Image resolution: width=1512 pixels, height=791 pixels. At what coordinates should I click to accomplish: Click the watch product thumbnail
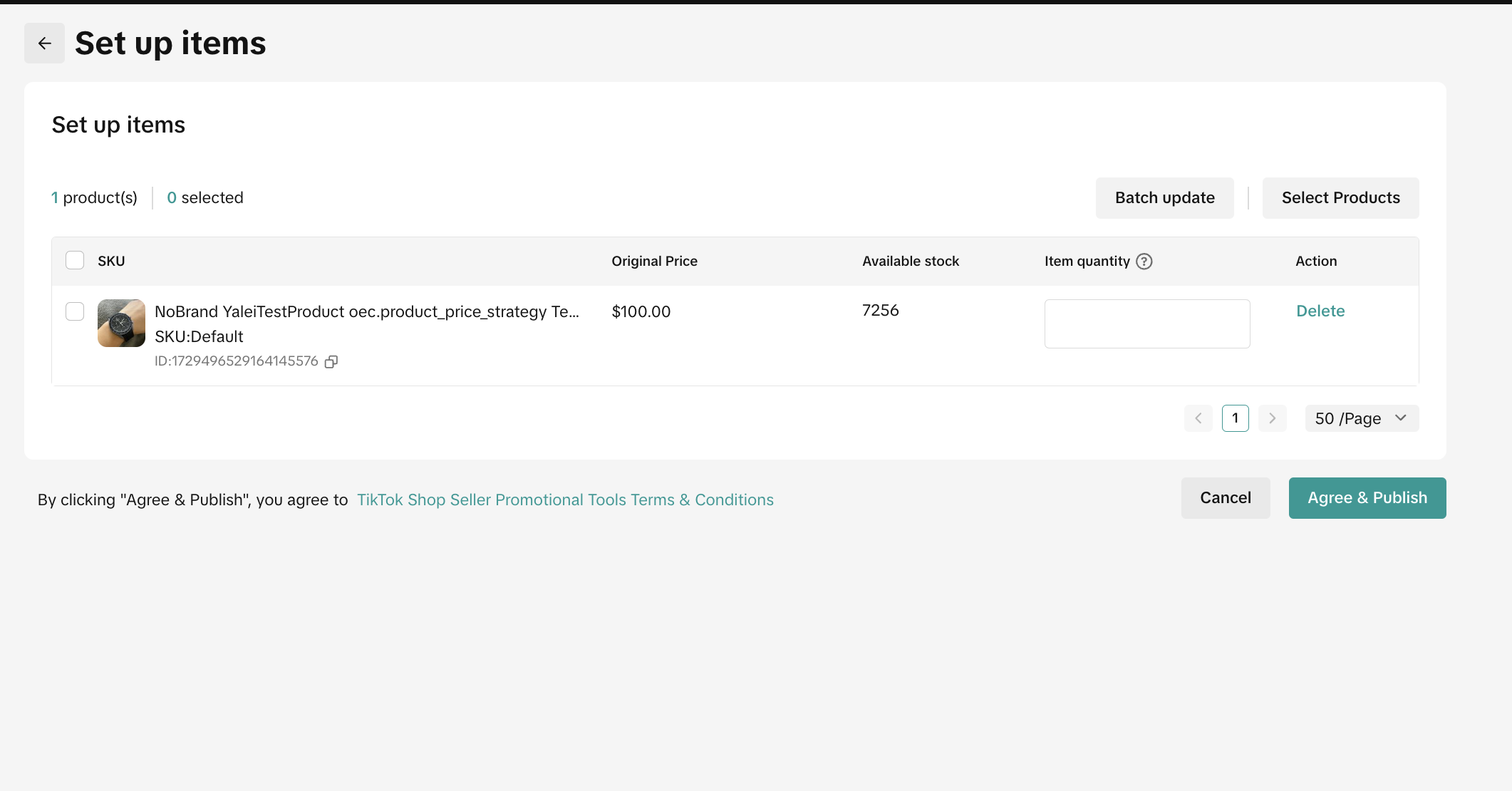(121, 323)
